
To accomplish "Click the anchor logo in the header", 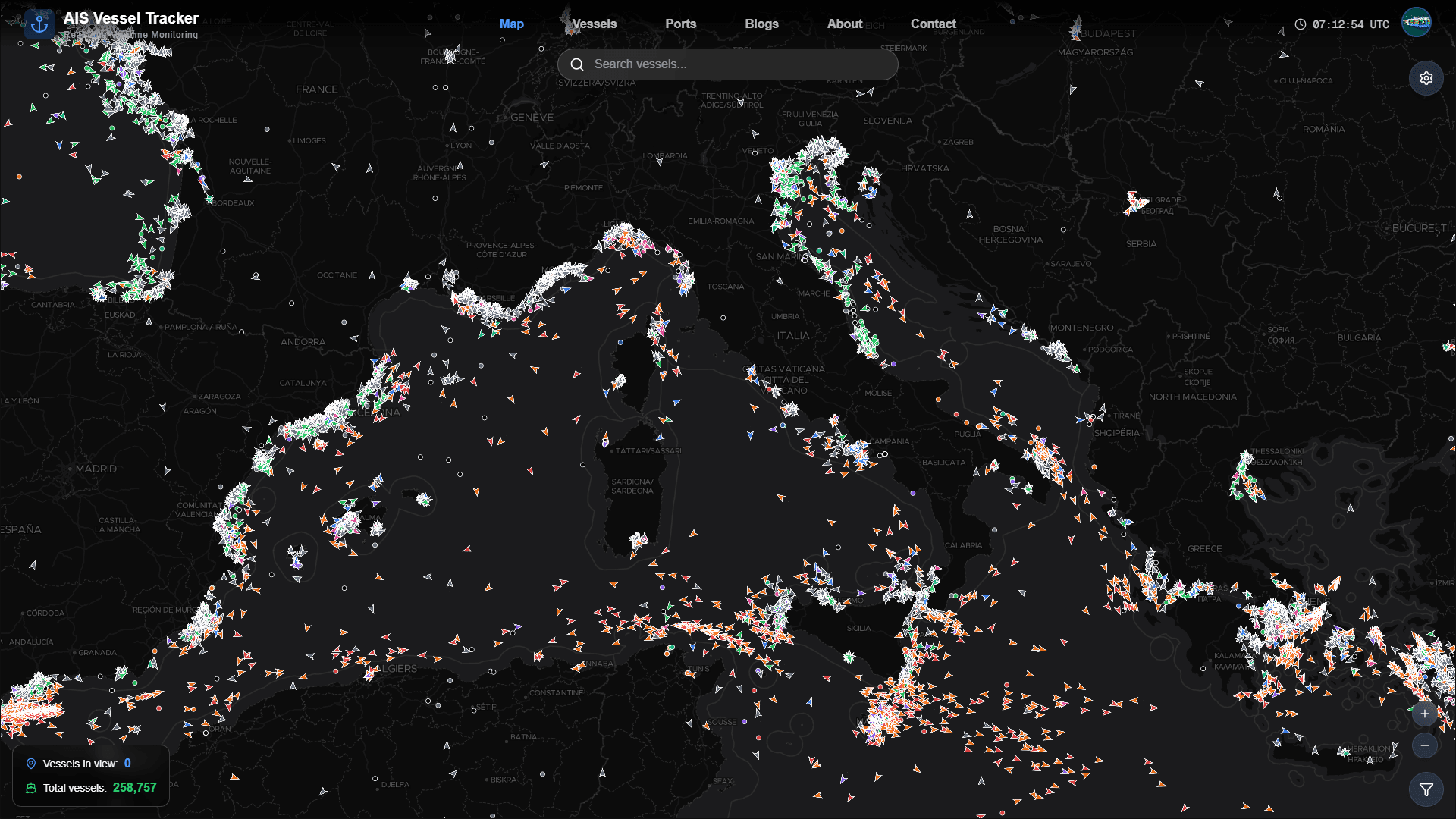I will pyautogui.click(x=39, y=24).
